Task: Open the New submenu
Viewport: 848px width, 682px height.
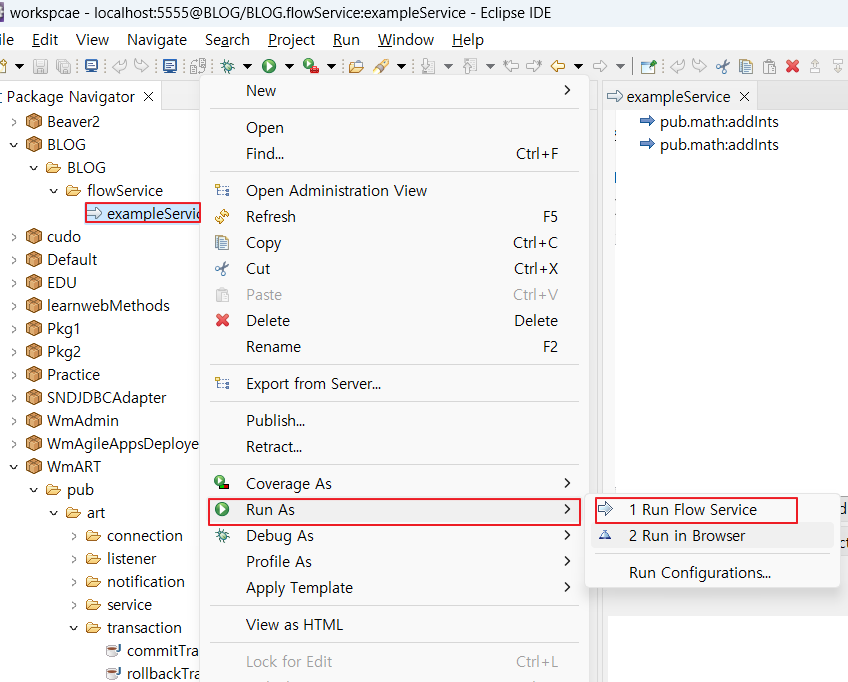Action: point(394,90)
